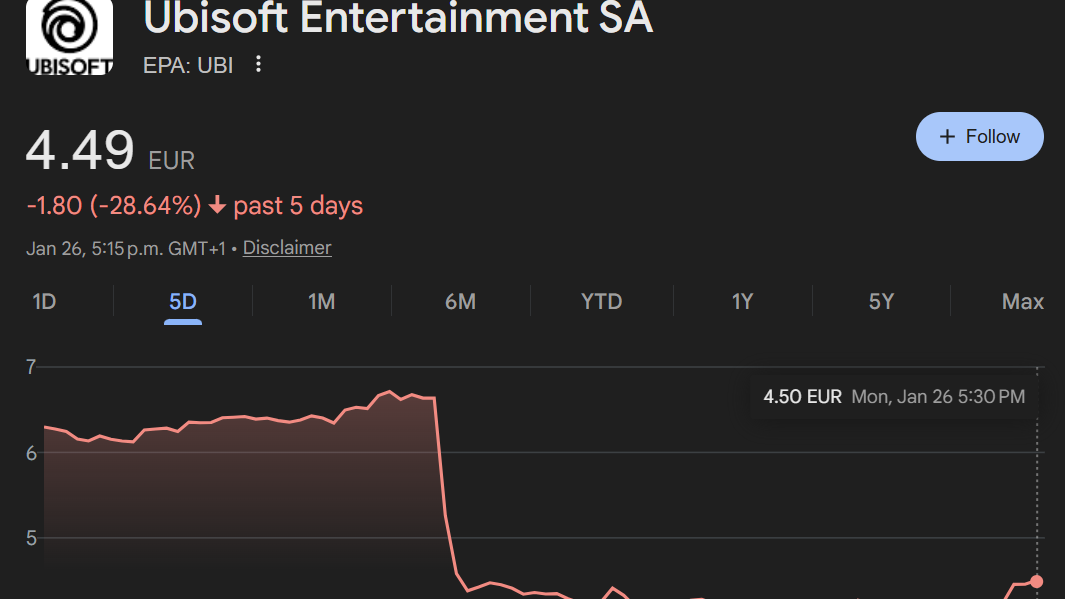Viewport: 1065px width, 599px height.
Task: Click the -1.80 (-28.64%) change indicator
Action: (x=114, y=204)
